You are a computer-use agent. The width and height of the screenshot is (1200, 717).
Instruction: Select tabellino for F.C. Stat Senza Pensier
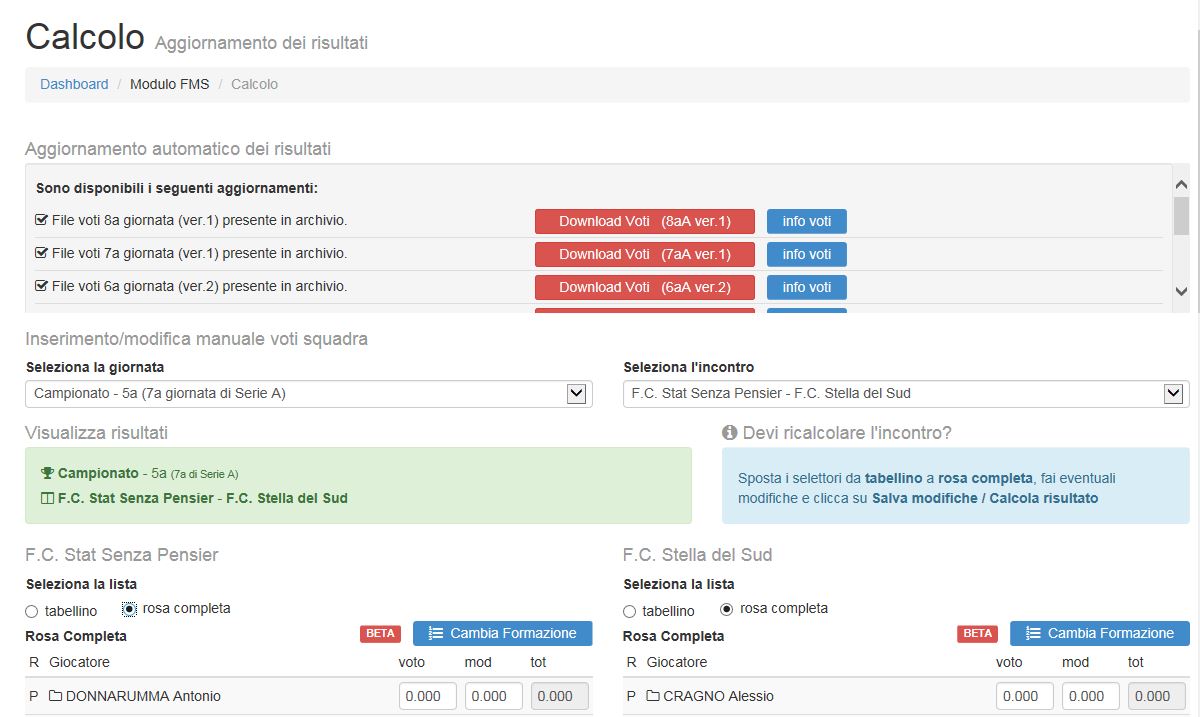[x=32, y=611]
